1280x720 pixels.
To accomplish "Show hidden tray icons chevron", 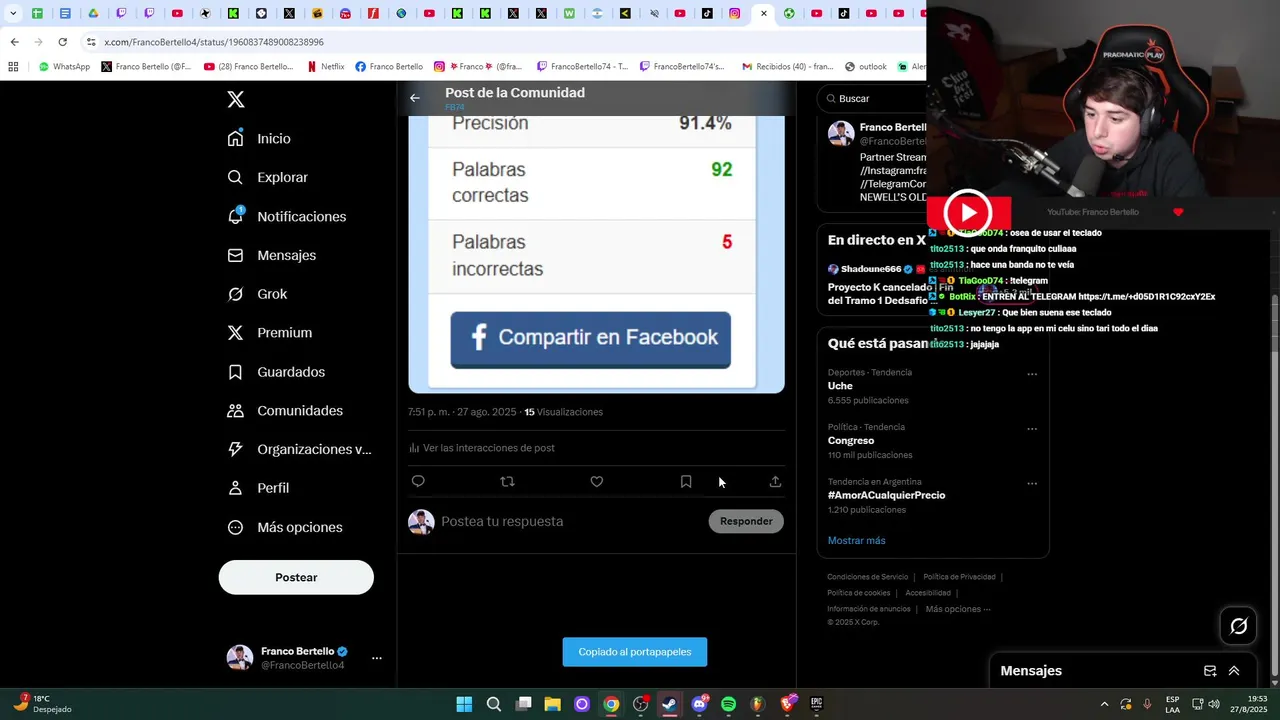I will pos(1104,704).
